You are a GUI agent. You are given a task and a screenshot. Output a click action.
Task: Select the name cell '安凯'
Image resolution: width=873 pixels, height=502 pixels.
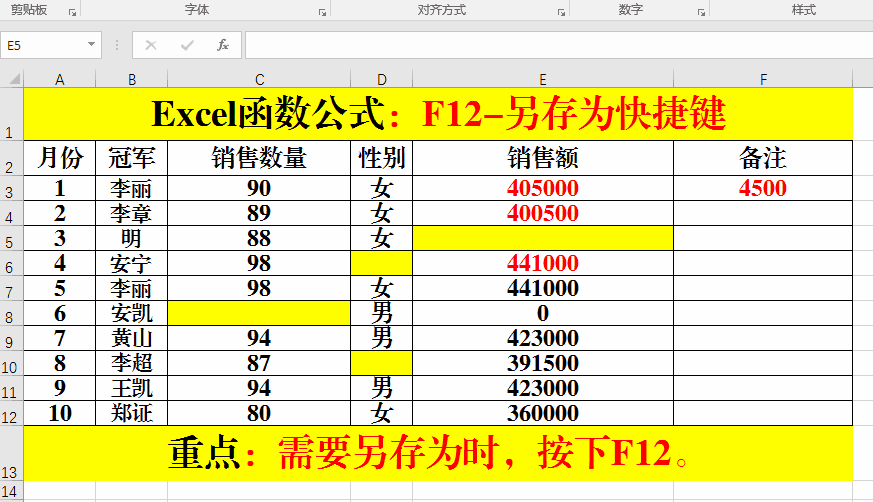131,313
